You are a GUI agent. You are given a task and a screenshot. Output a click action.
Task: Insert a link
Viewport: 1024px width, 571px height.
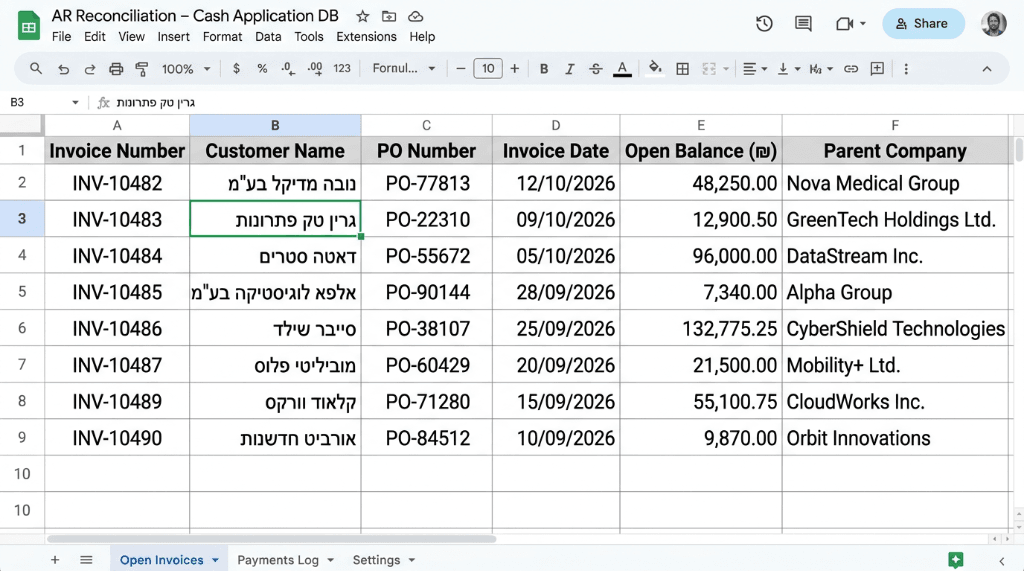(x=851, y=69)
